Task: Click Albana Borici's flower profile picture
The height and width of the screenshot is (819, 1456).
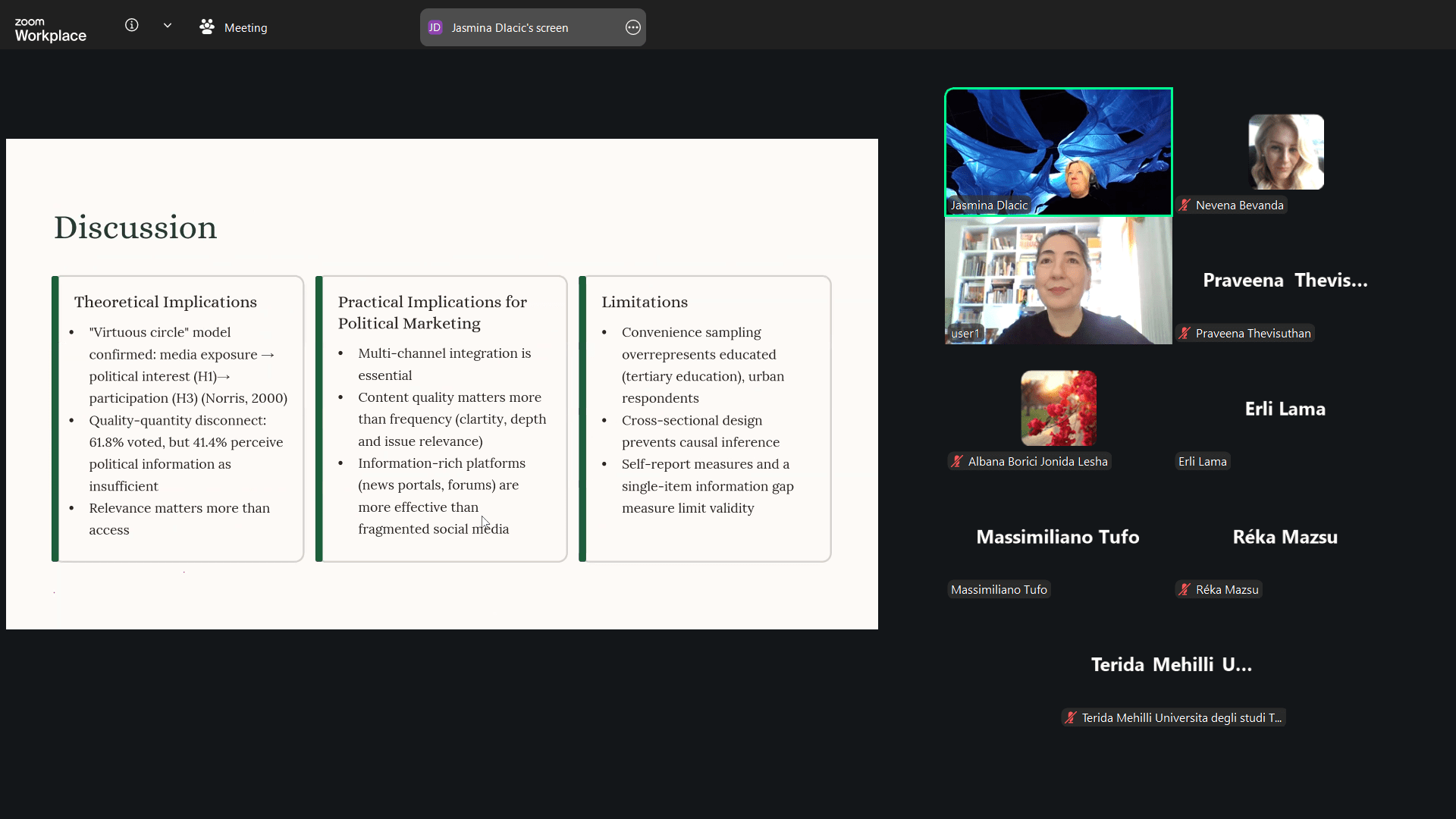Action: (1058, 408)
